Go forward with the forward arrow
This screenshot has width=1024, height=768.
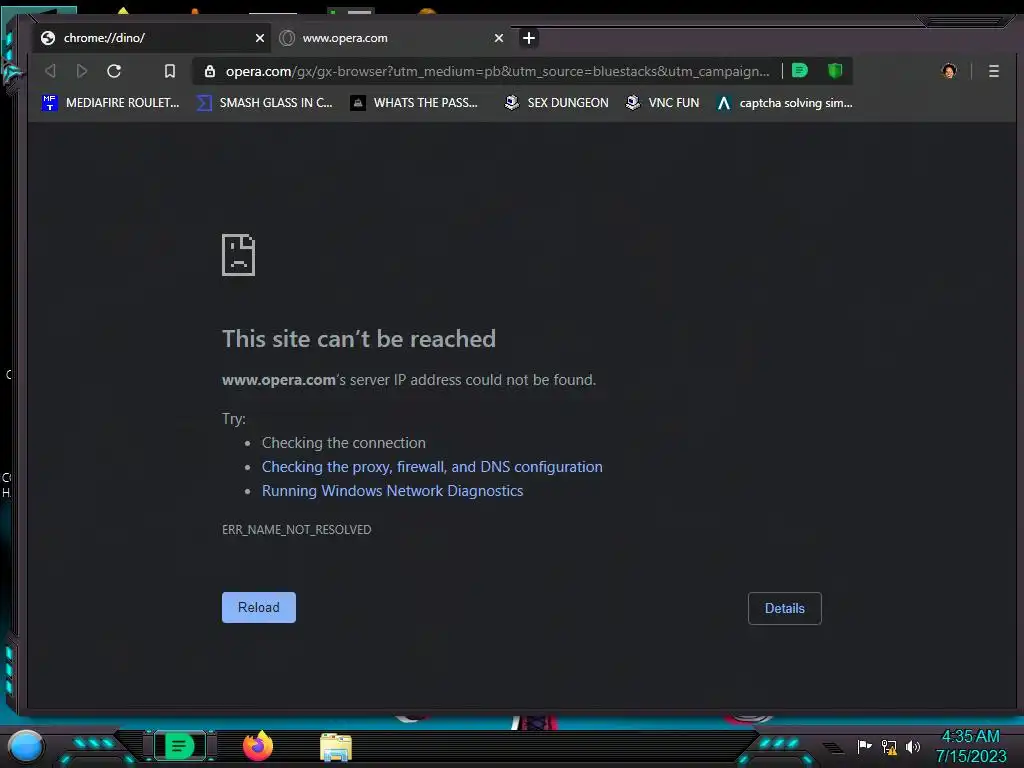click(x=82, y=71)
